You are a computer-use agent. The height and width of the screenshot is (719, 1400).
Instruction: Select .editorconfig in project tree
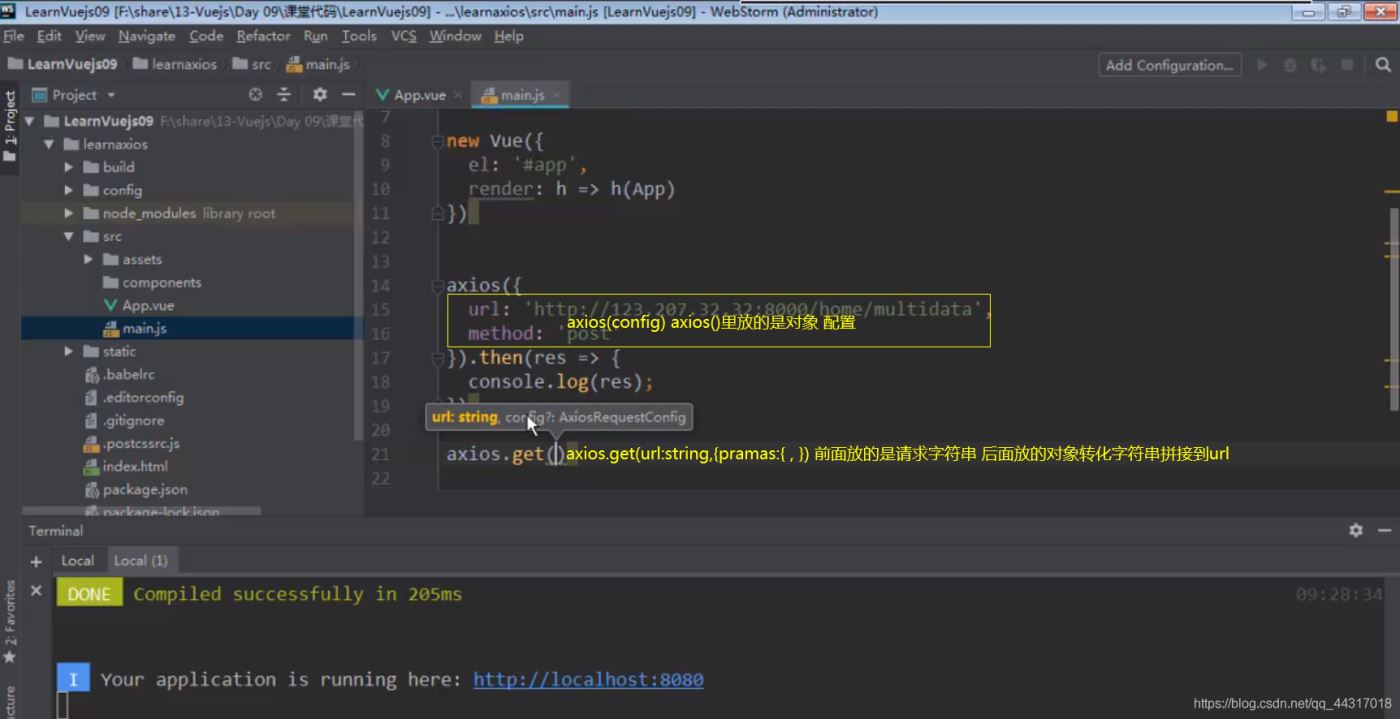(x=134, y=397)
